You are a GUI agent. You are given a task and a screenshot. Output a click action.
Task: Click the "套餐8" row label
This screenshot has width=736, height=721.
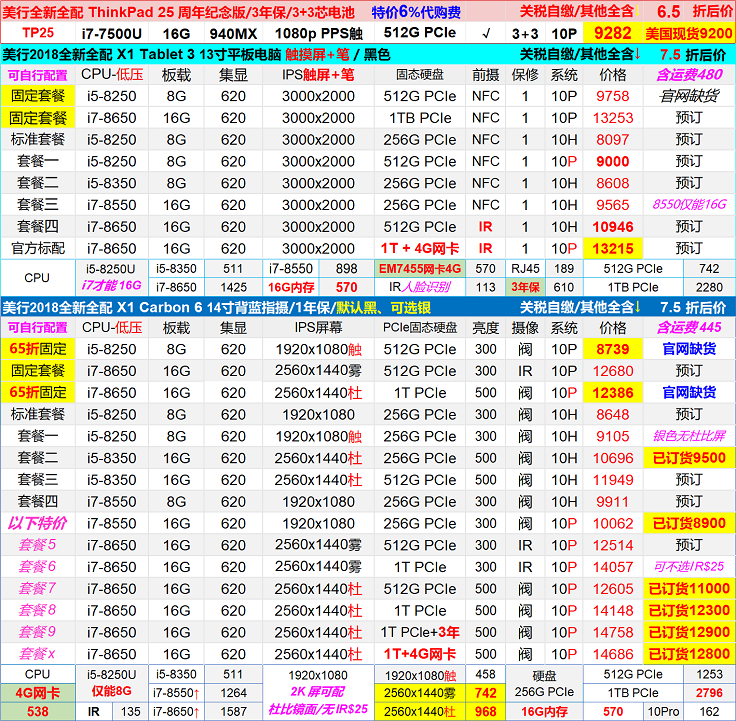coord(38,610)
